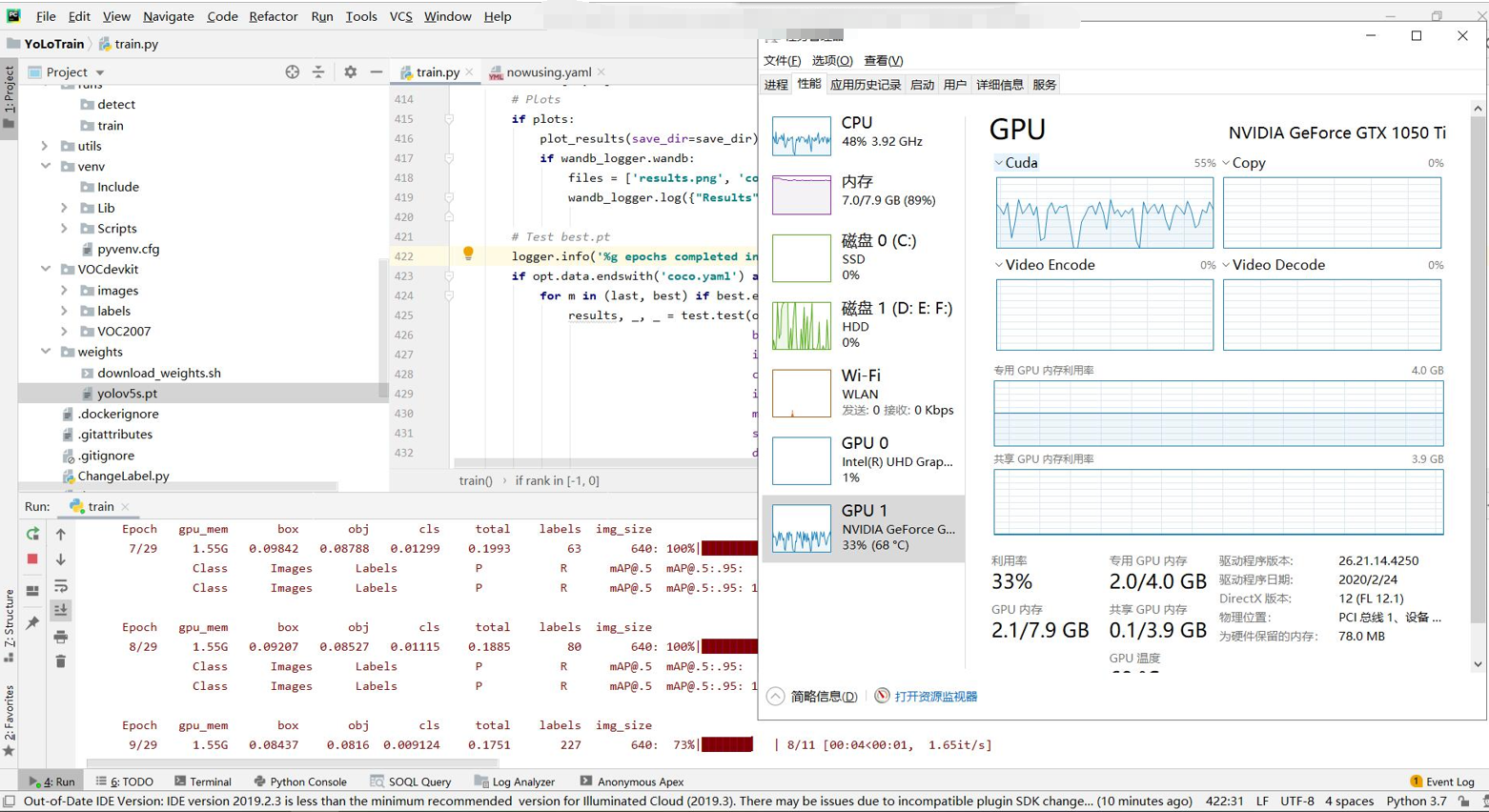Open the Python Console tool window
The height and width of the screenshot is (812, 1489).
click(300, 782)
